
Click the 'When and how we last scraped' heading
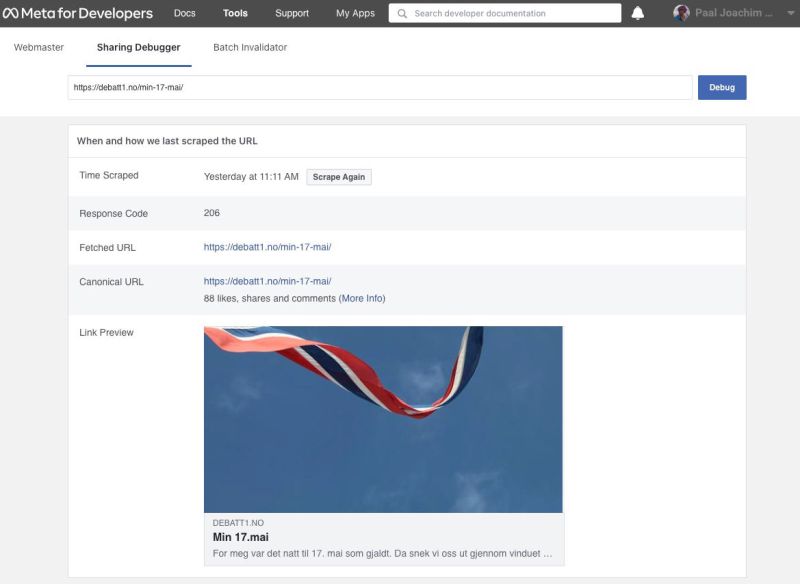(167, 141)
